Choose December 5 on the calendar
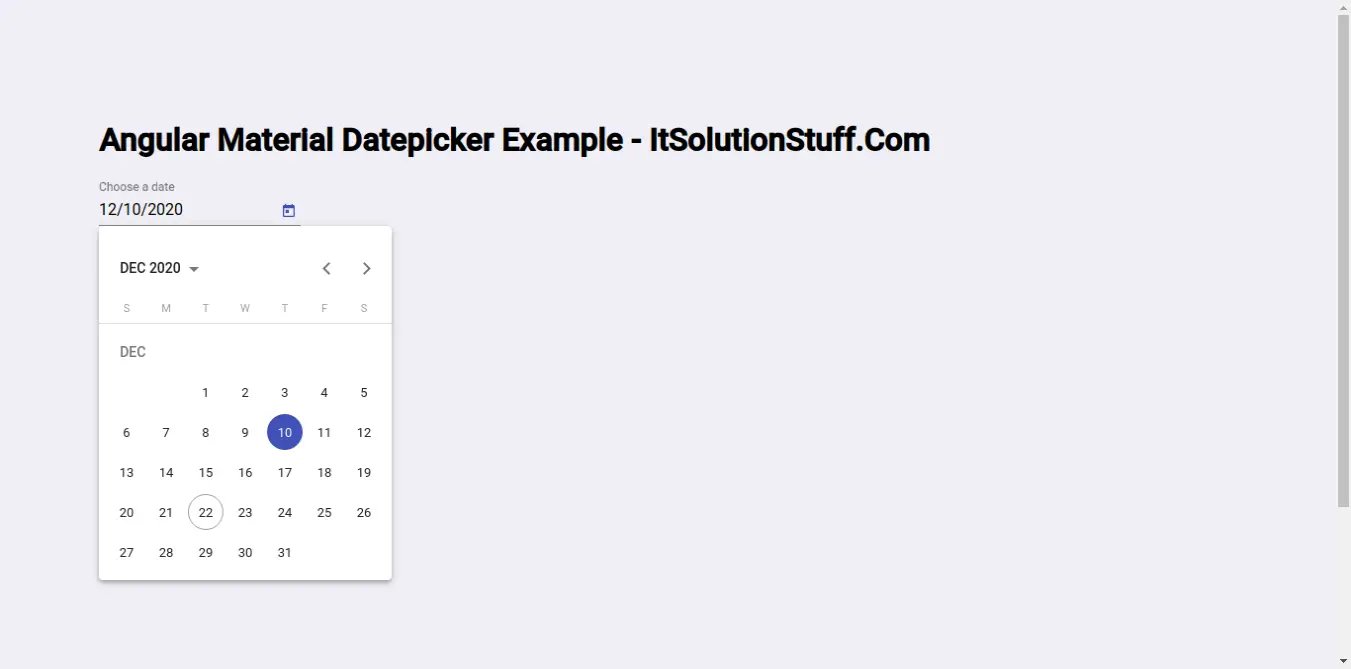Screen dimensions: 1351x669 coord(364,393)
